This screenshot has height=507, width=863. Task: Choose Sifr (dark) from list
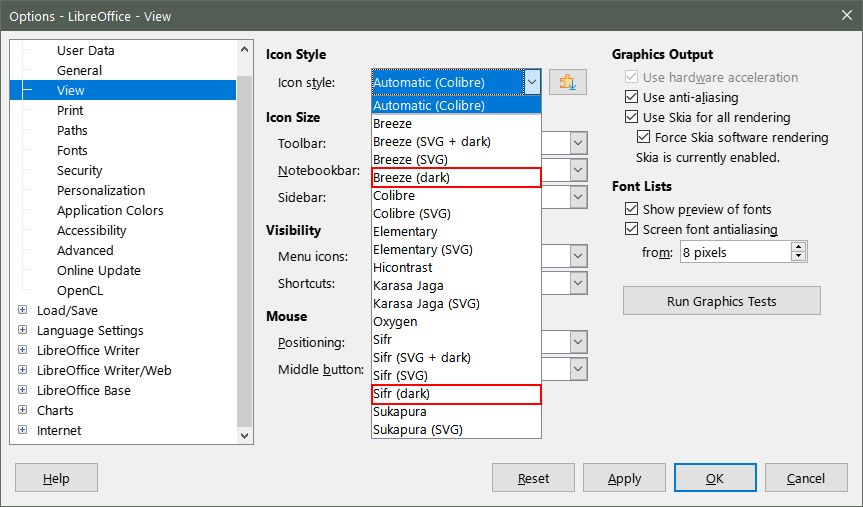[x=456, y=394]
